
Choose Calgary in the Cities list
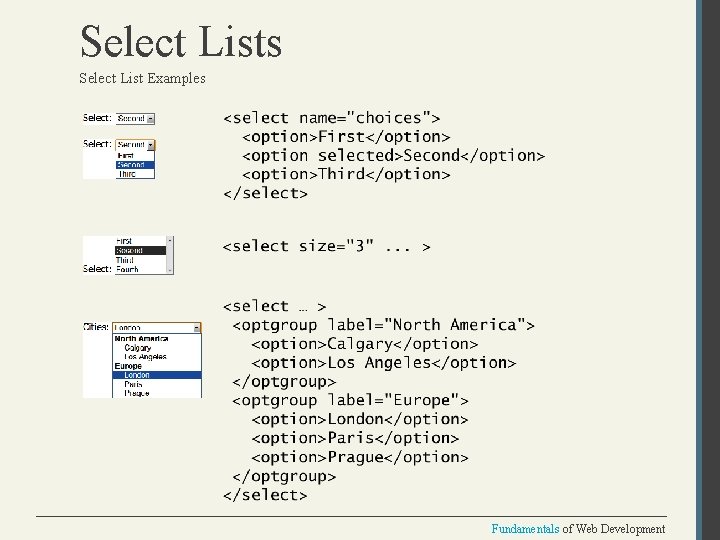157,348
